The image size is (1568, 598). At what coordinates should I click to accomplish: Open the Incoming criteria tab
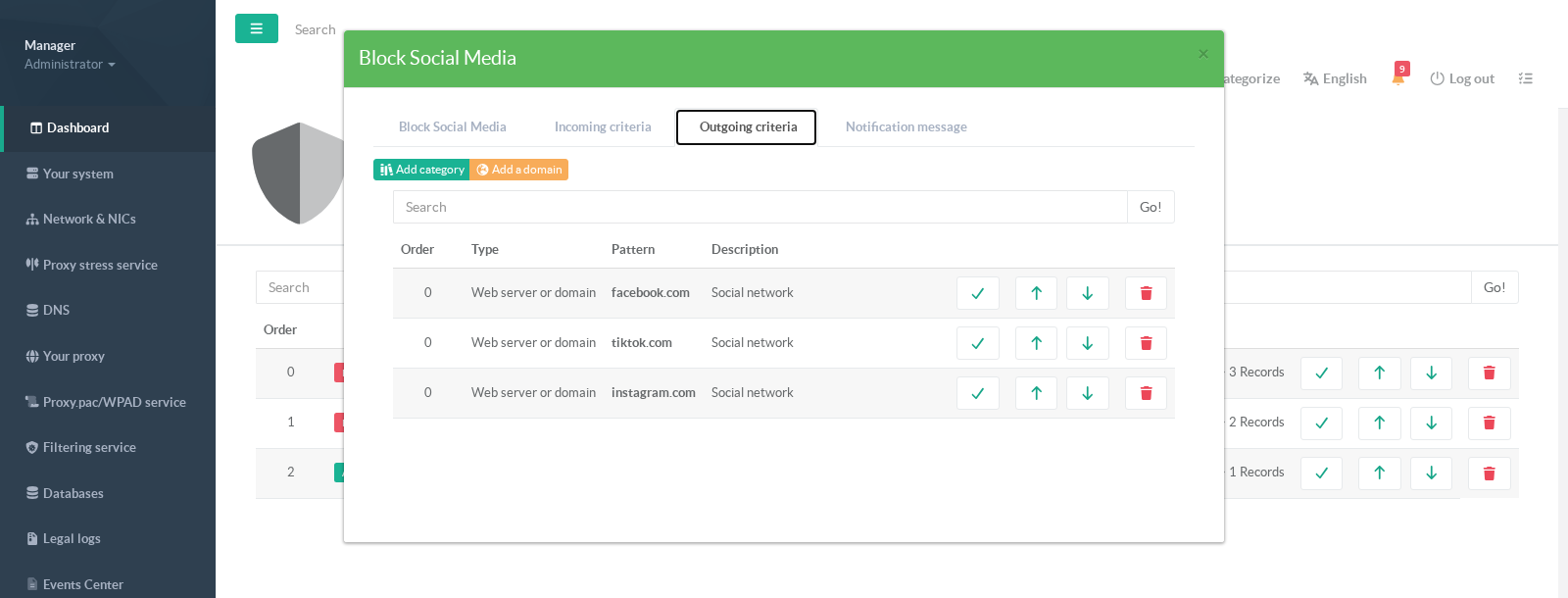(x=603, y=126)
